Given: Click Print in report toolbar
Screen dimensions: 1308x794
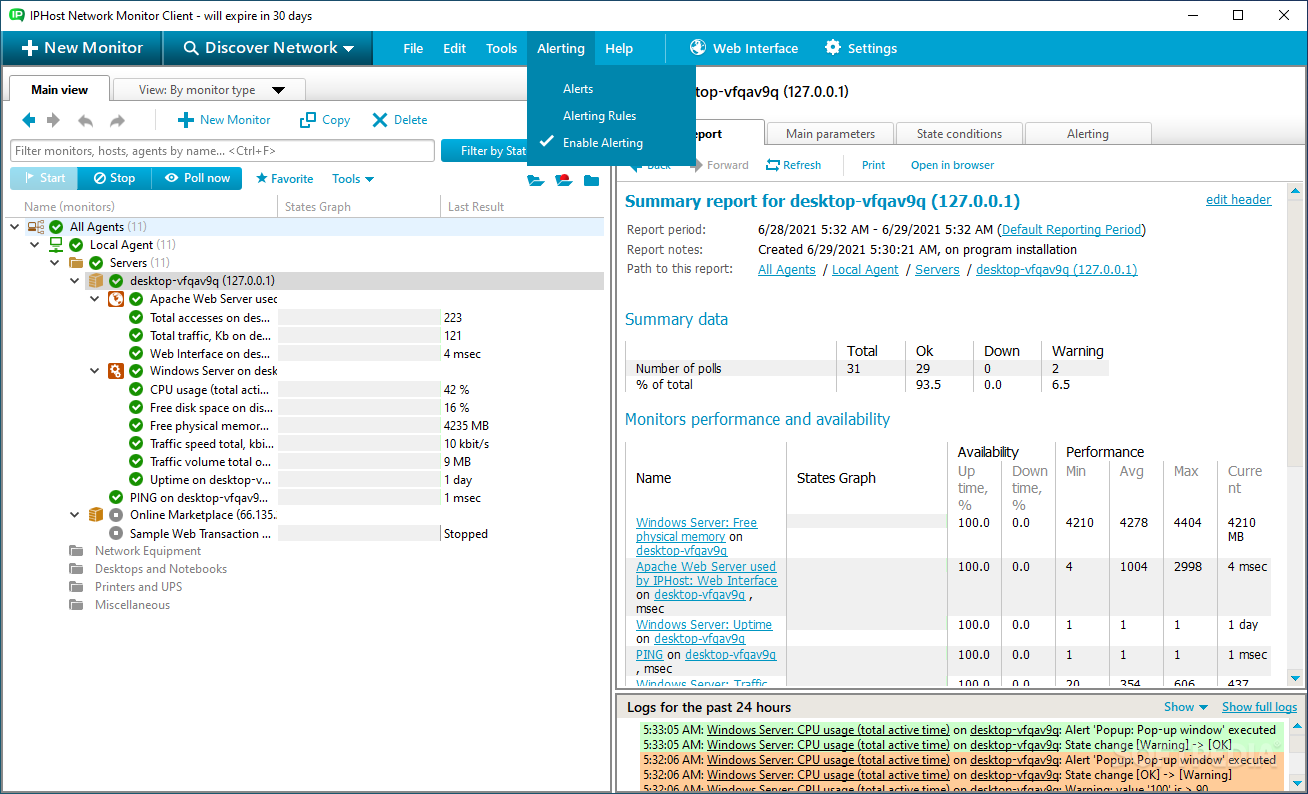Looking at the screenshot, I should [873, 165].
